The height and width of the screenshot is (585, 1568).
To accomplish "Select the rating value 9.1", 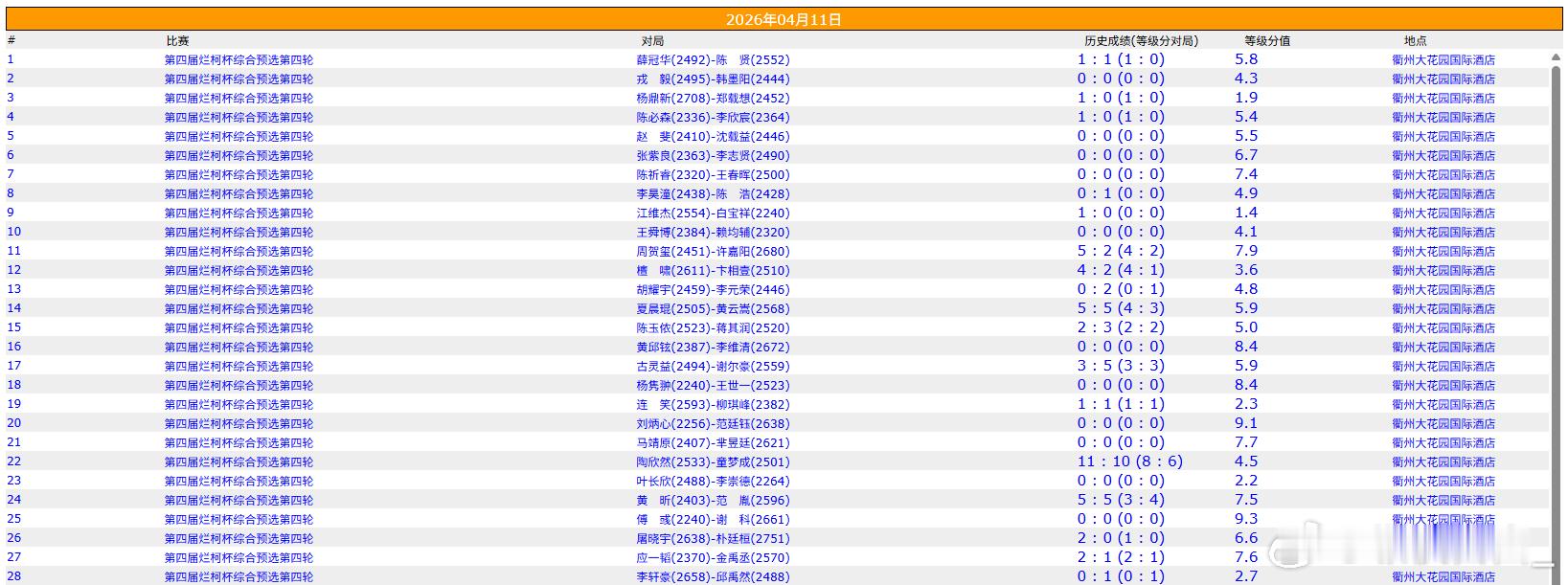I will click(x=1246, y=423).
